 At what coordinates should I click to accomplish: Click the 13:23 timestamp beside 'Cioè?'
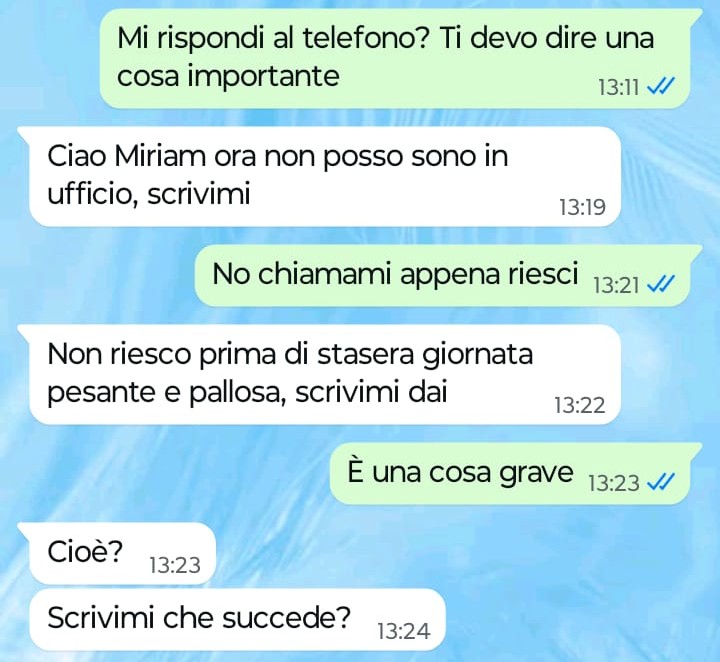click(x=174, y=565)
